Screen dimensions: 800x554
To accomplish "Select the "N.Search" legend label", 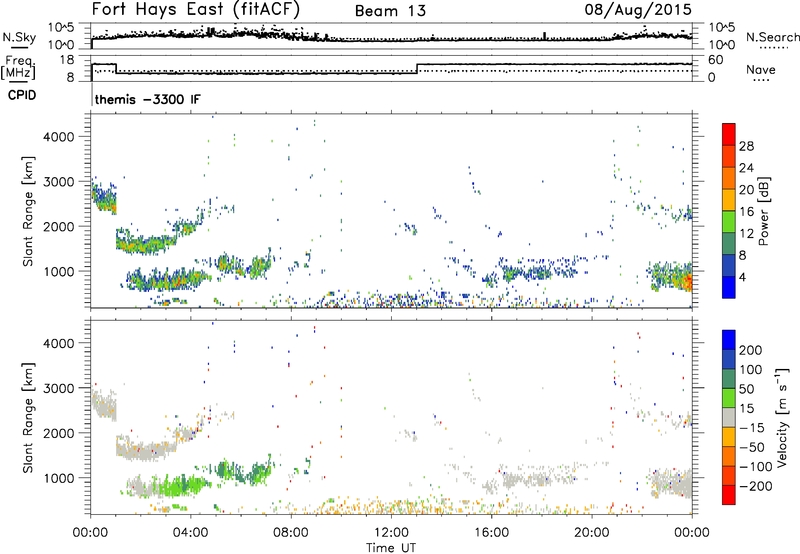I will [772, 37].
